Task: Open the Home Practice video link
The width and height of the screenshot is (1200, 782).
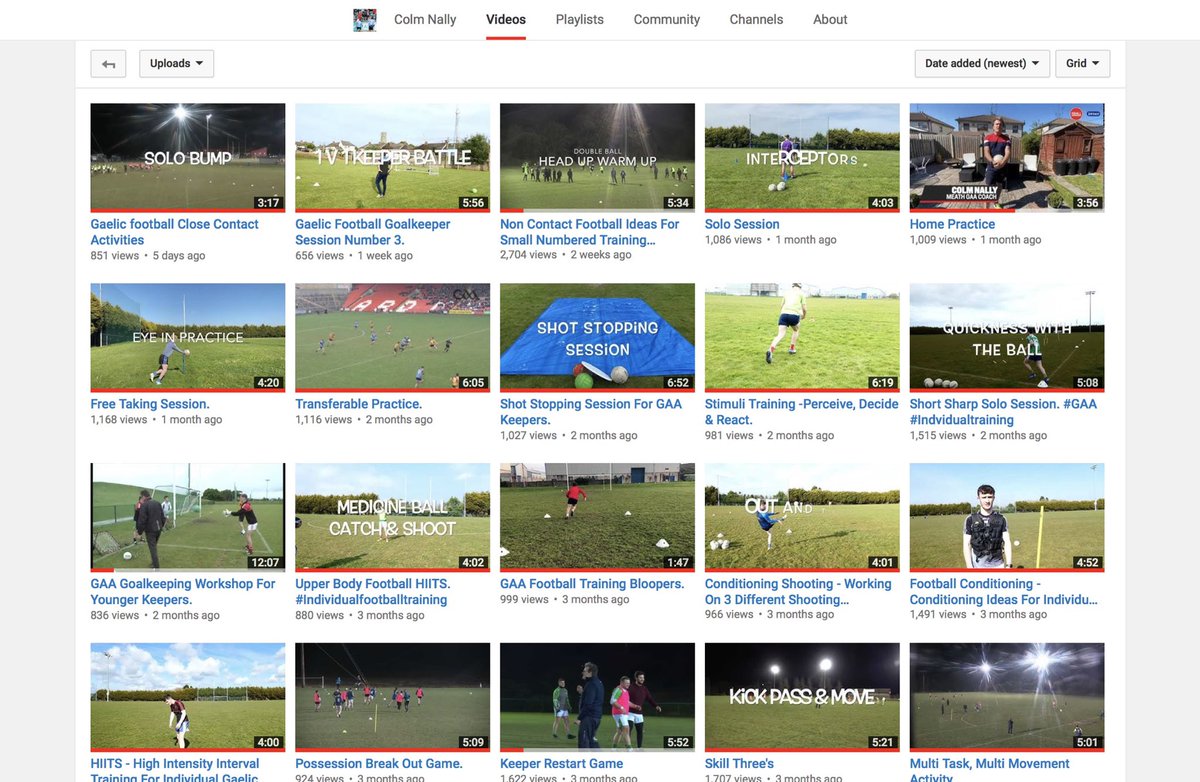Action: (x=952, y=224)
